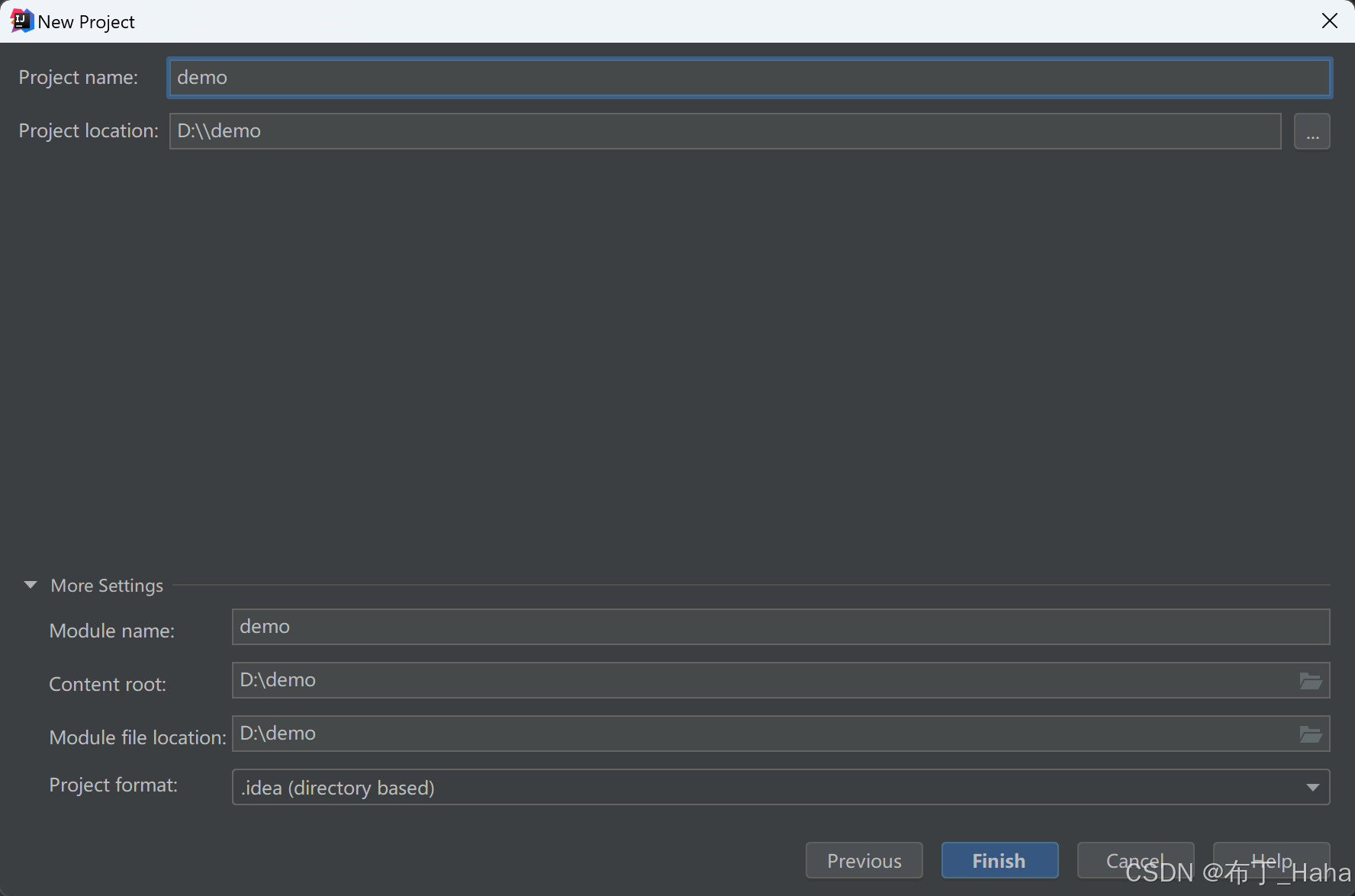Image resolution: width=1355 pixels, height=896 pixels.
Task: Open folder browser for Content root
Action: pos(1311,681)
